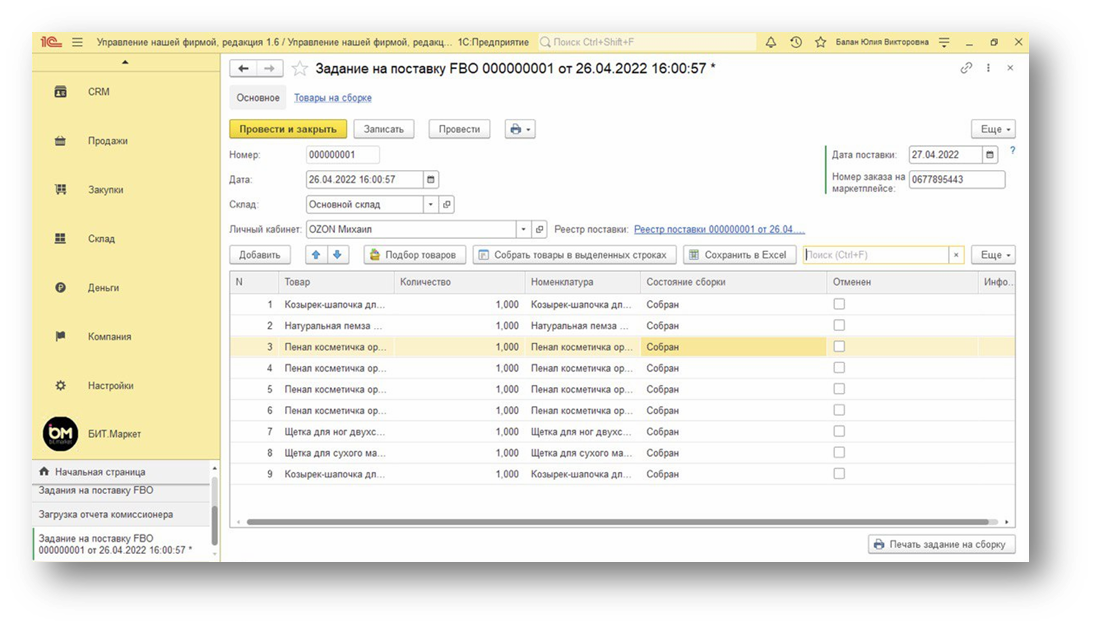
Task: Click the notifications bell icon
Action: (x=771, y=43)
